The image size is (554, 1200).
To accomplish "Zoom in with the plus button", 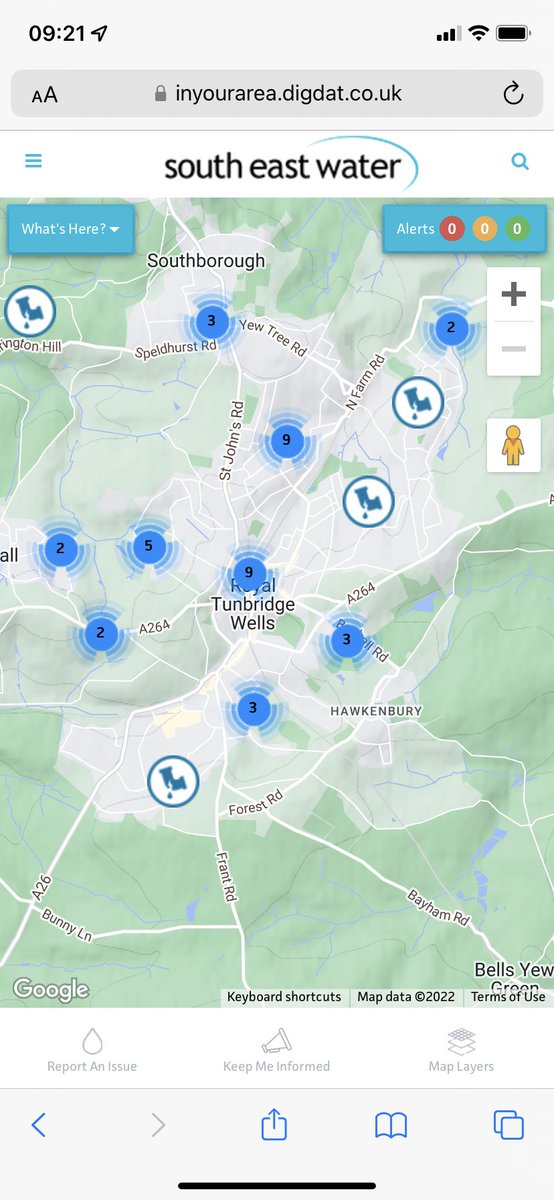I will (513, 294).
